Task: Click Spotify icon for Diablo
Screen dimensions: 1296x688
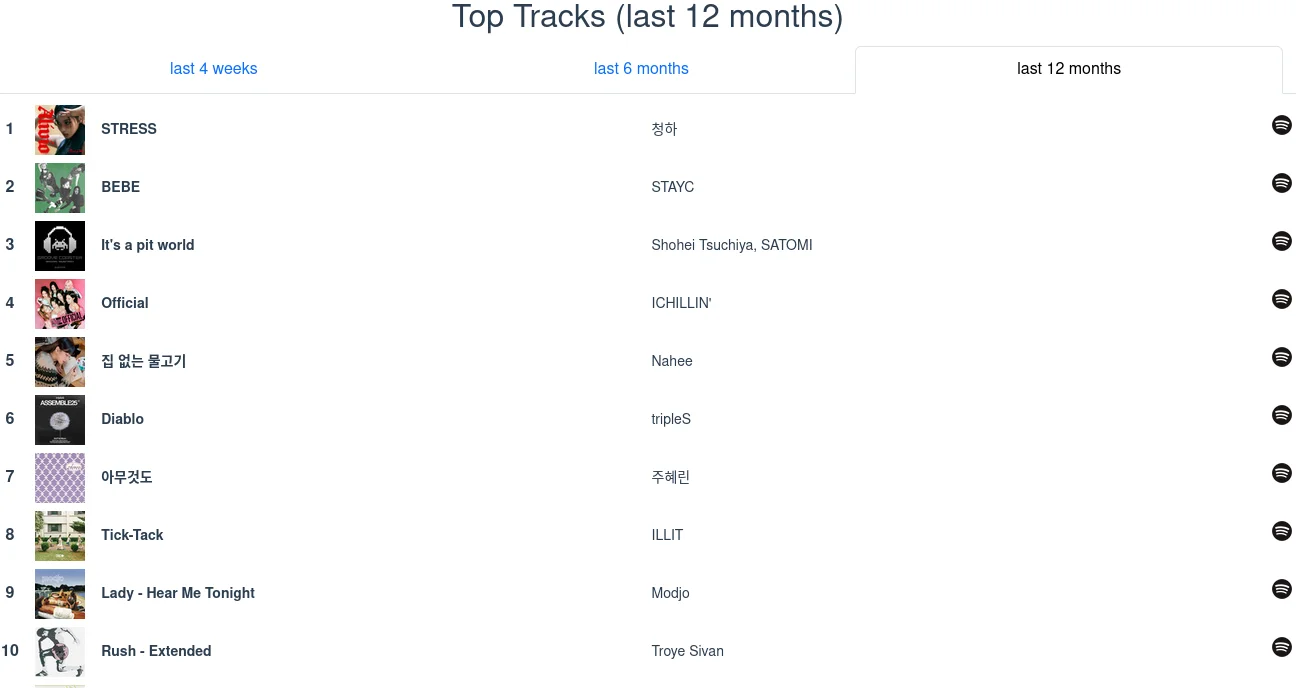Action: (1281, 415)
